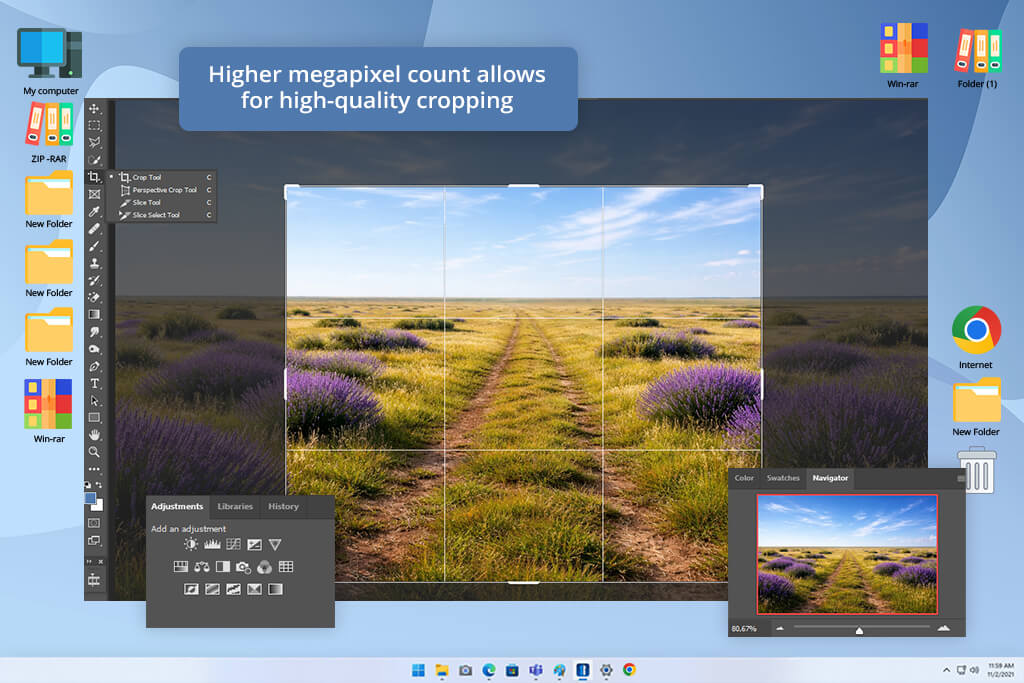
Task: Add a Brightness/Contrast adjustment
Action: click(191, 544)
